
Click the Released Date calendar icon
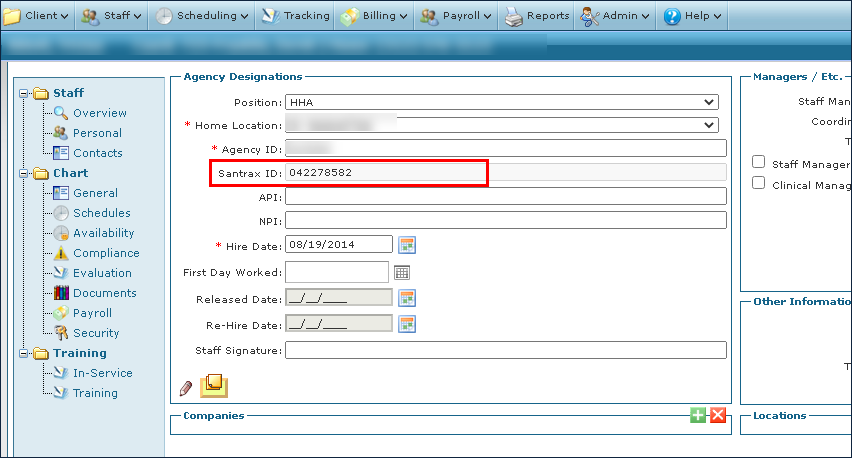[407, 298]
